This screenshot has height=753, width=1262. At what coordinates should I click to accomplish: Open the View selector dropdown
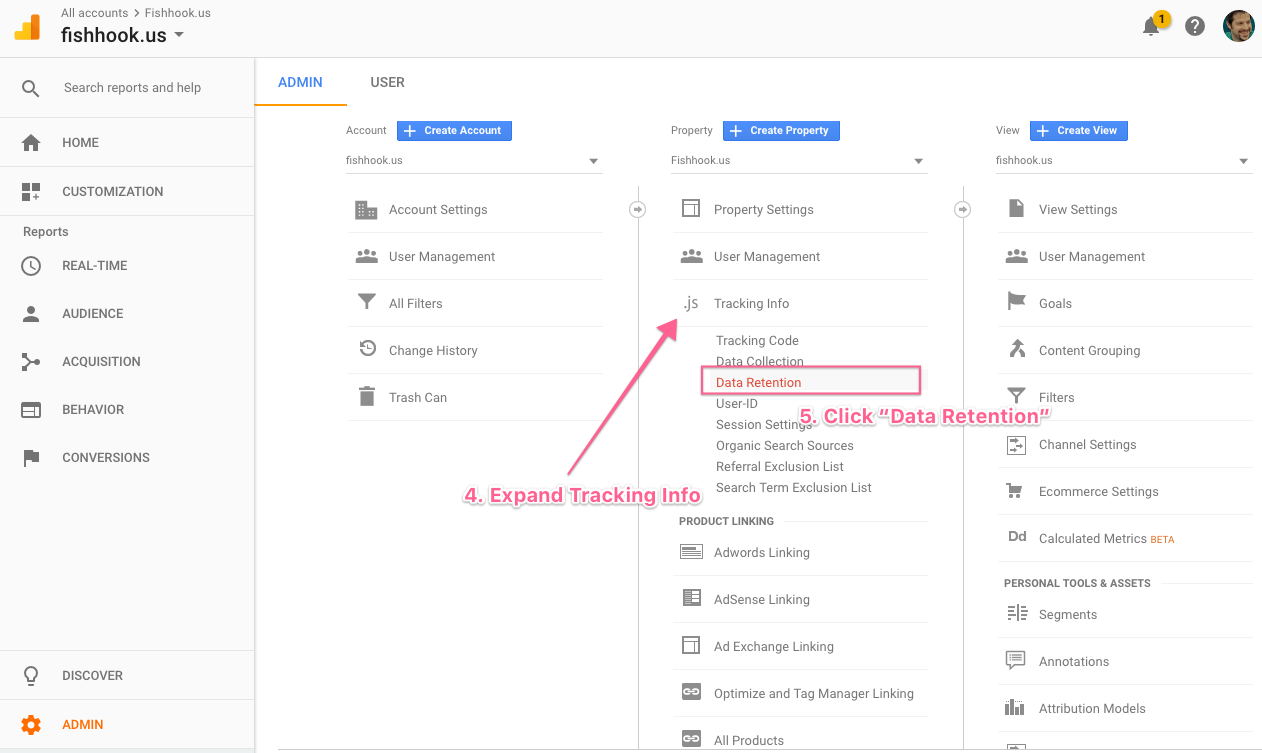tap(1124, 160)
